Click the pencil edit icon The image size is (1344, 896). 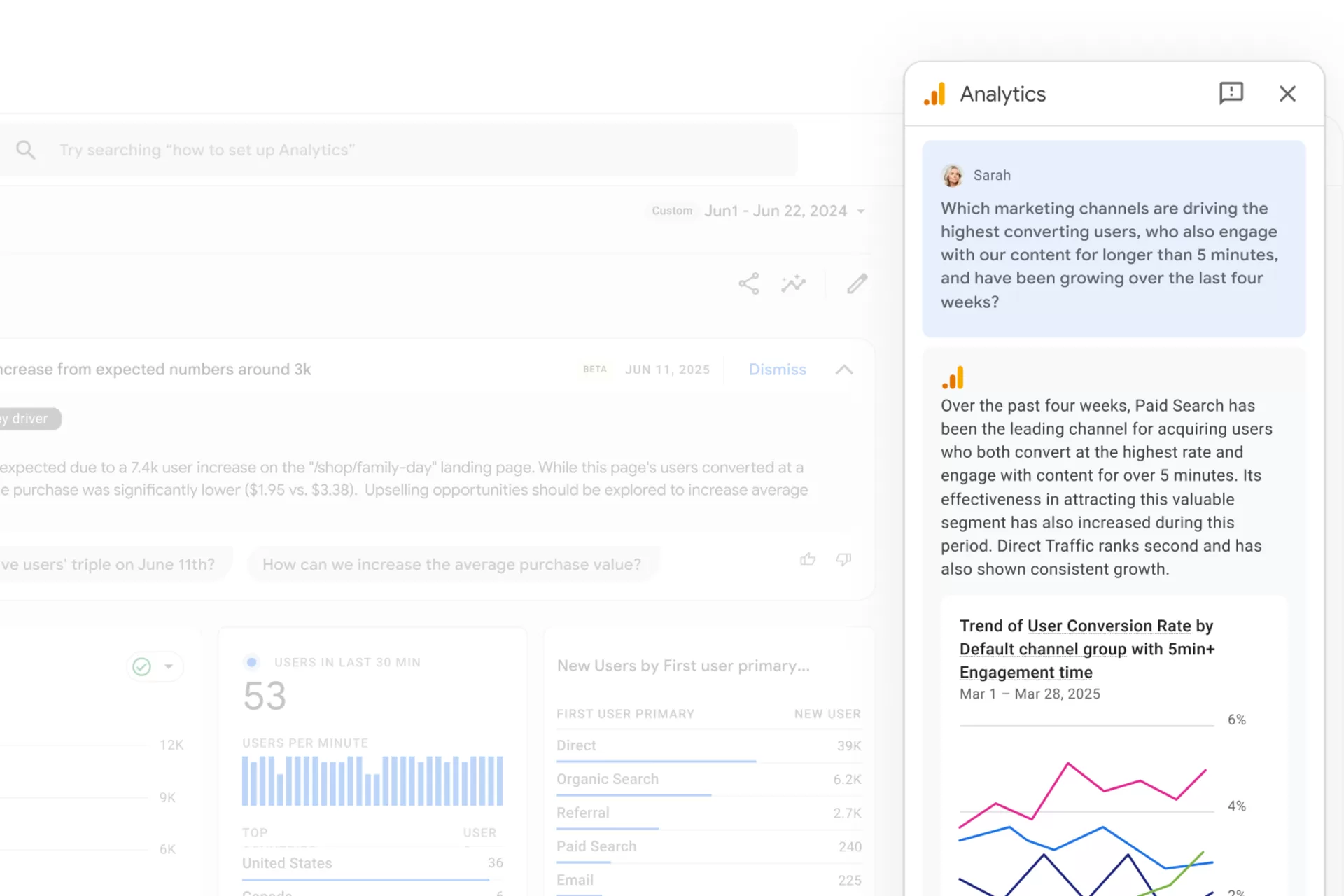[x=857, y=283]
